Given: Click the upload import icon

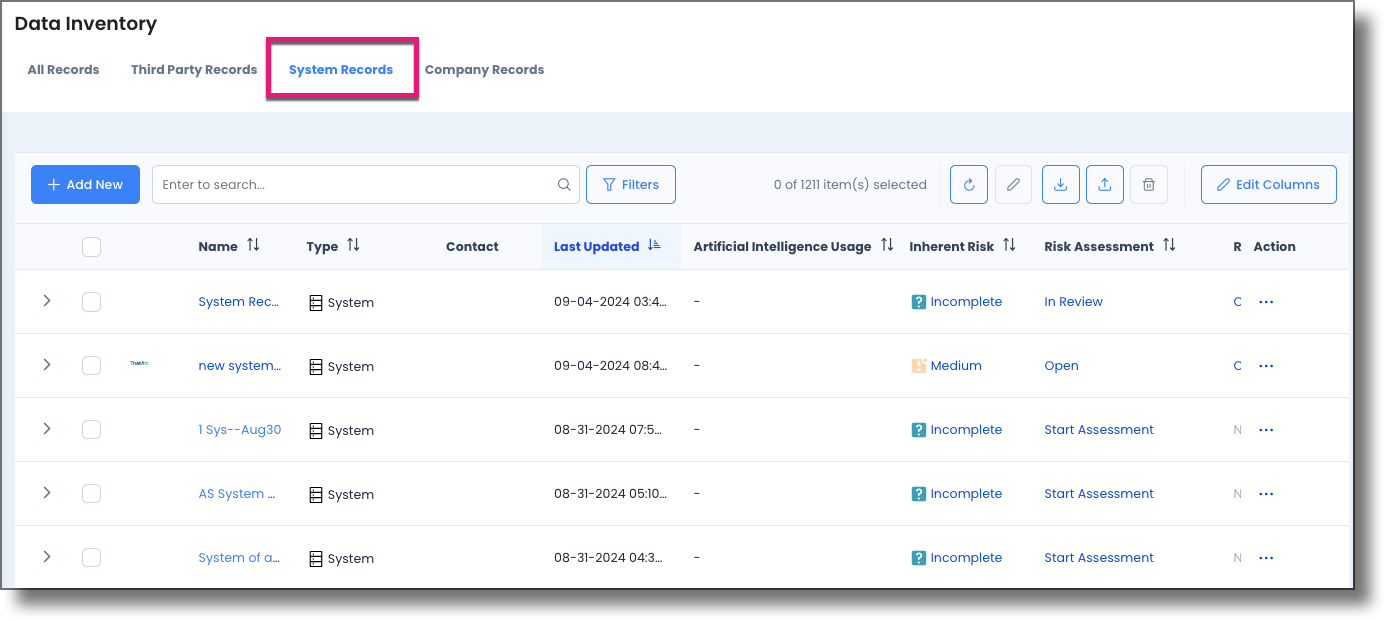Looking at the screenshot, I should point(1104,184).
